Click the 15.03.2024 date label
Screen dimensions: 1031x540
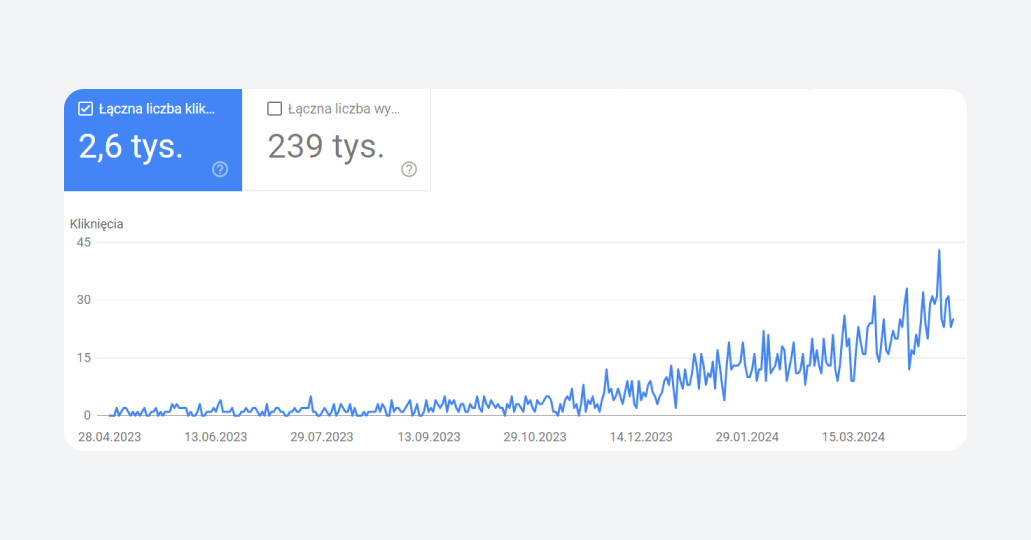tap(853, 437)
